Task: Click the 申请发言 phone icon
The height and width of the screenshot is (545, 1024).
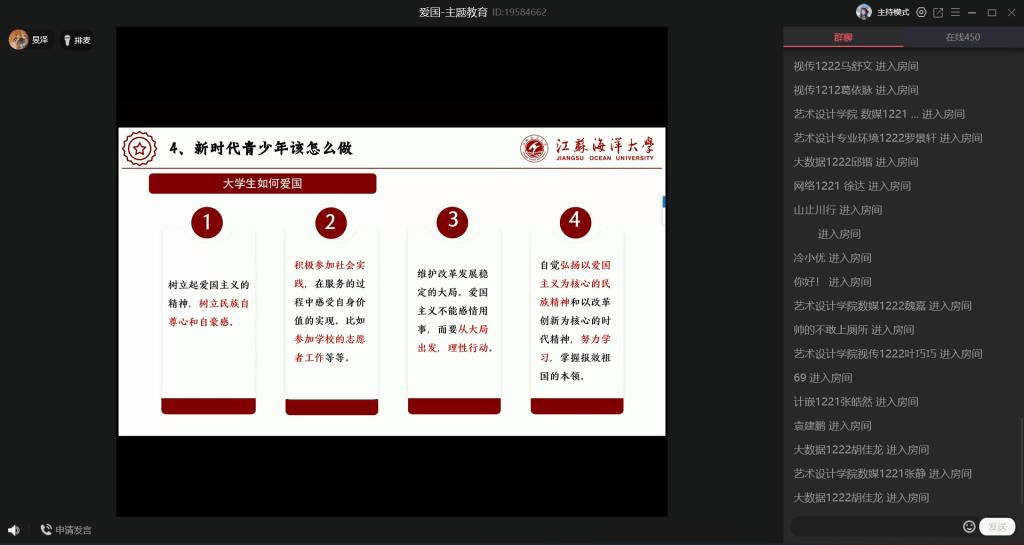Action: pyautogui.click(x=46, y=530)
